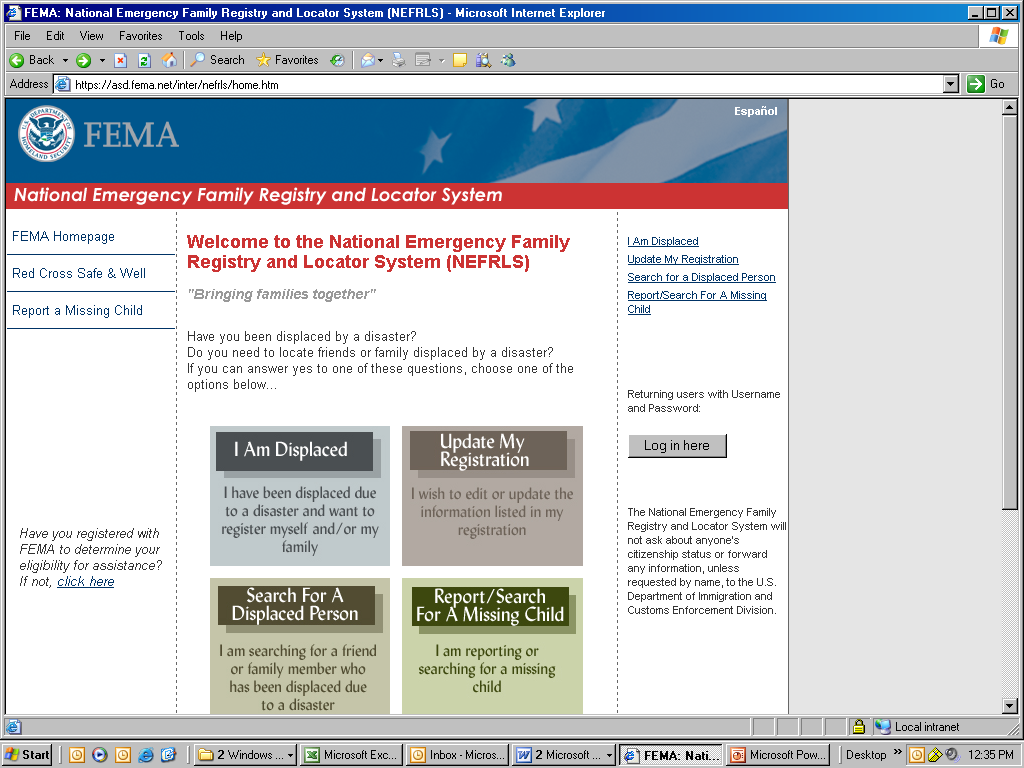The image size is (1024, 768).
Task: Click the green Forward arrow button
Action: pyautogui.click(x=83, y=60)
